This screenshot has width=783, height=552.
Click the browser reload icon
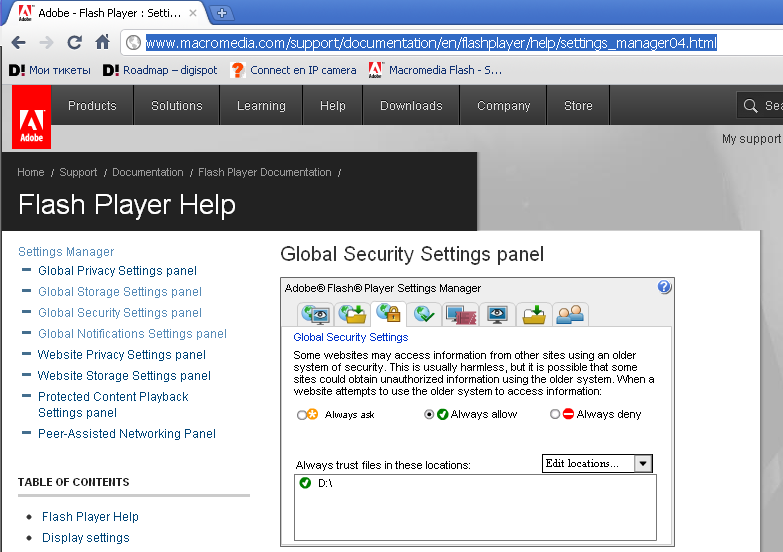pyautogui.click(x=74, y=42)
